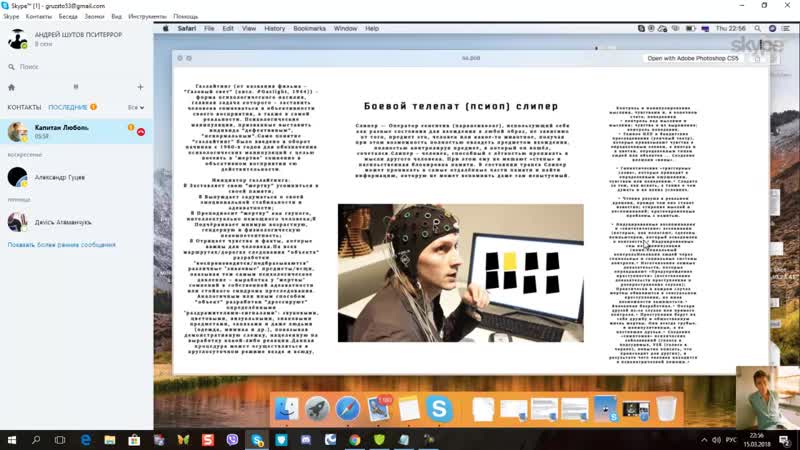This screenshot has width=800, height=450.
Task: Click Open with Adobe Photoshop CS5 button
Action: point(693,59)
